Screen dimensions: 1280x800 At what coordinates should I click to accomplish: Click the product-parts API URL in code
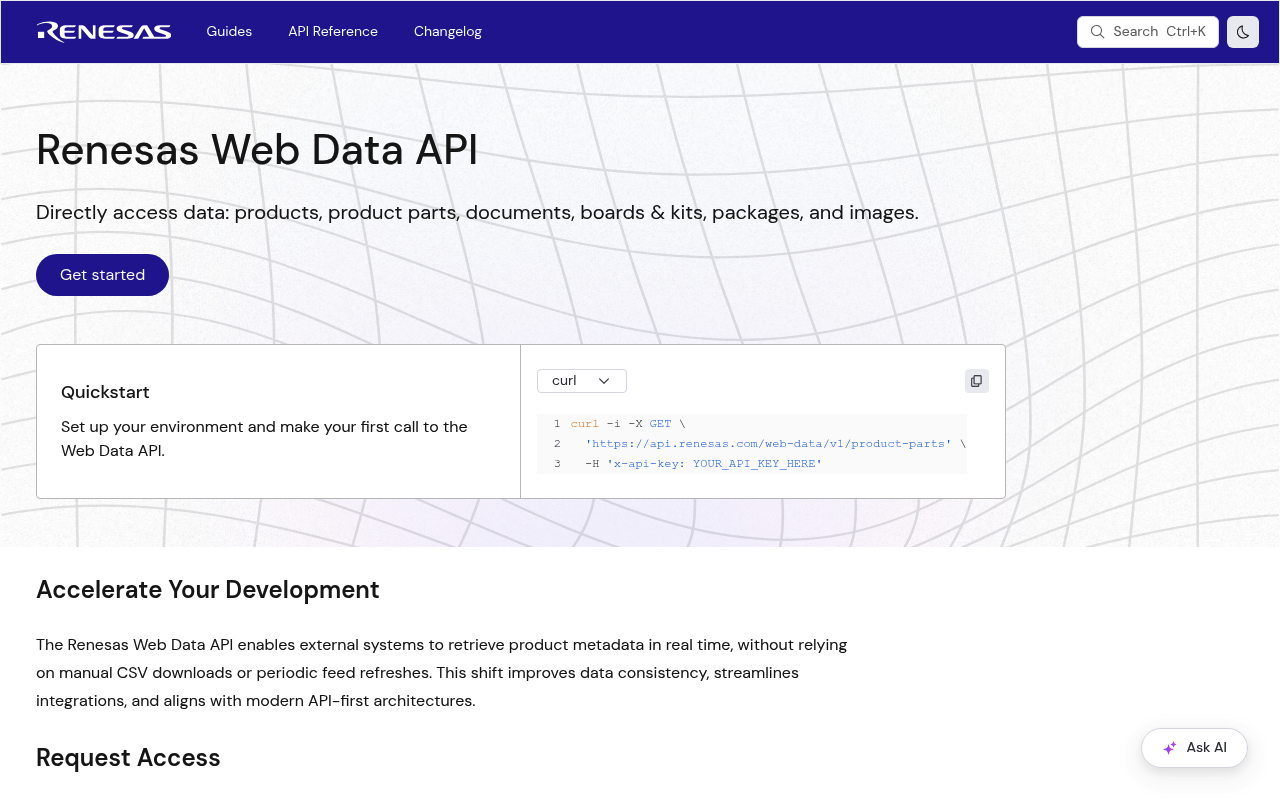768,444
